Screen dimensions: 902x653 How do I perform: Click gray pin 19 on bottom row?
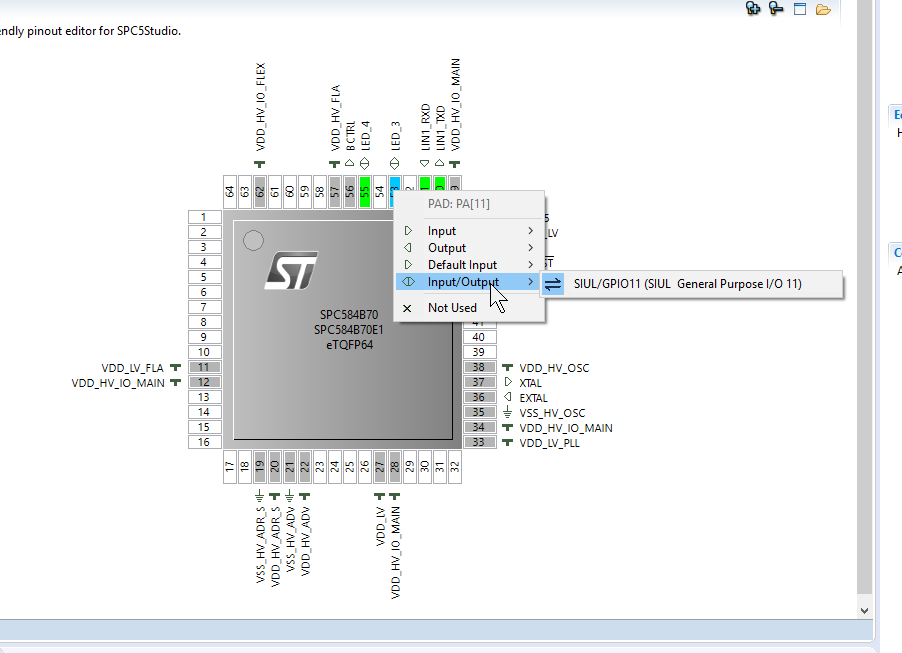260,467
